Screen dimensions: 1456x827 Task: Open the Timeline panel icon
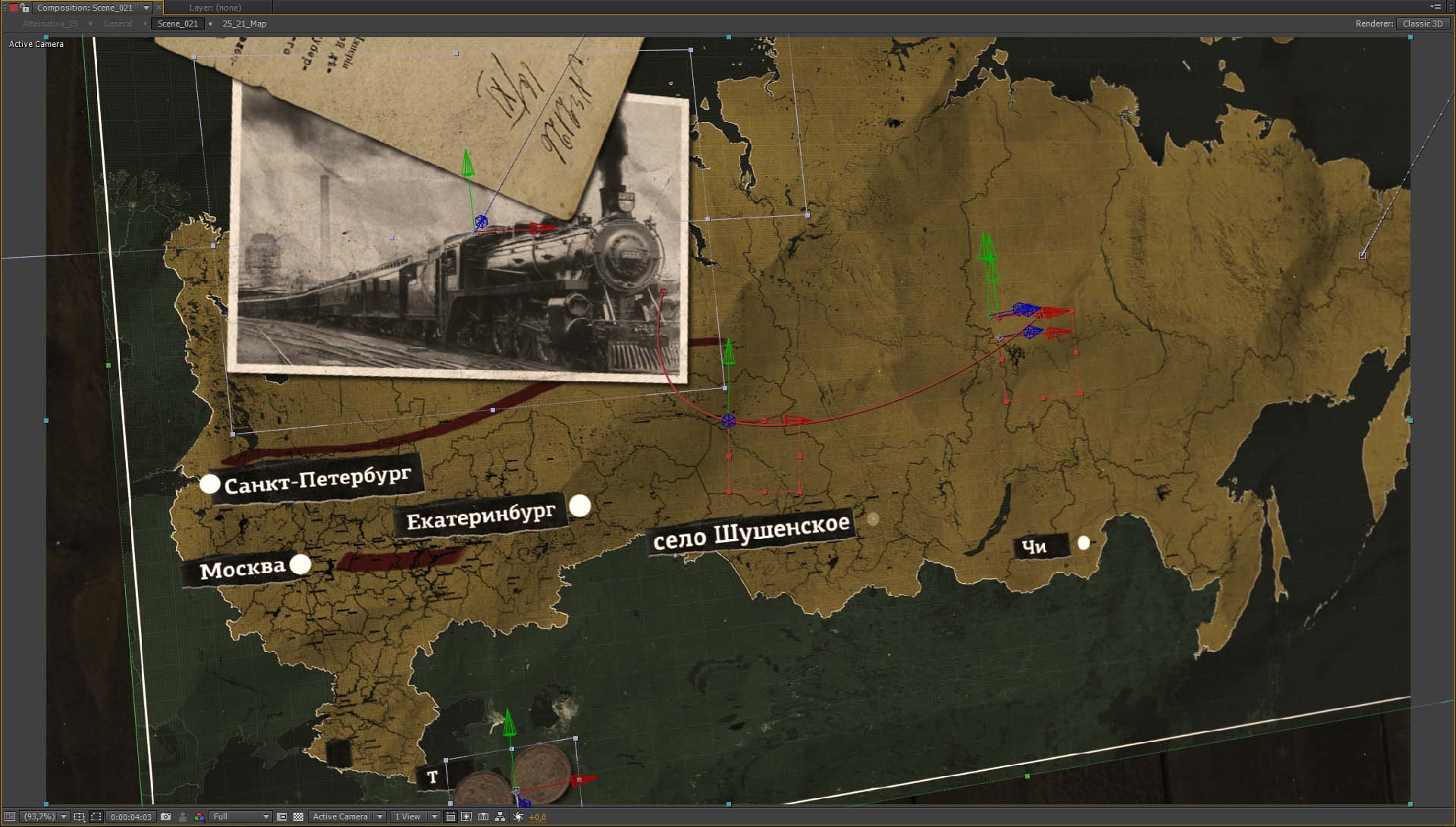pyautogui.click(x=483, y=816)
